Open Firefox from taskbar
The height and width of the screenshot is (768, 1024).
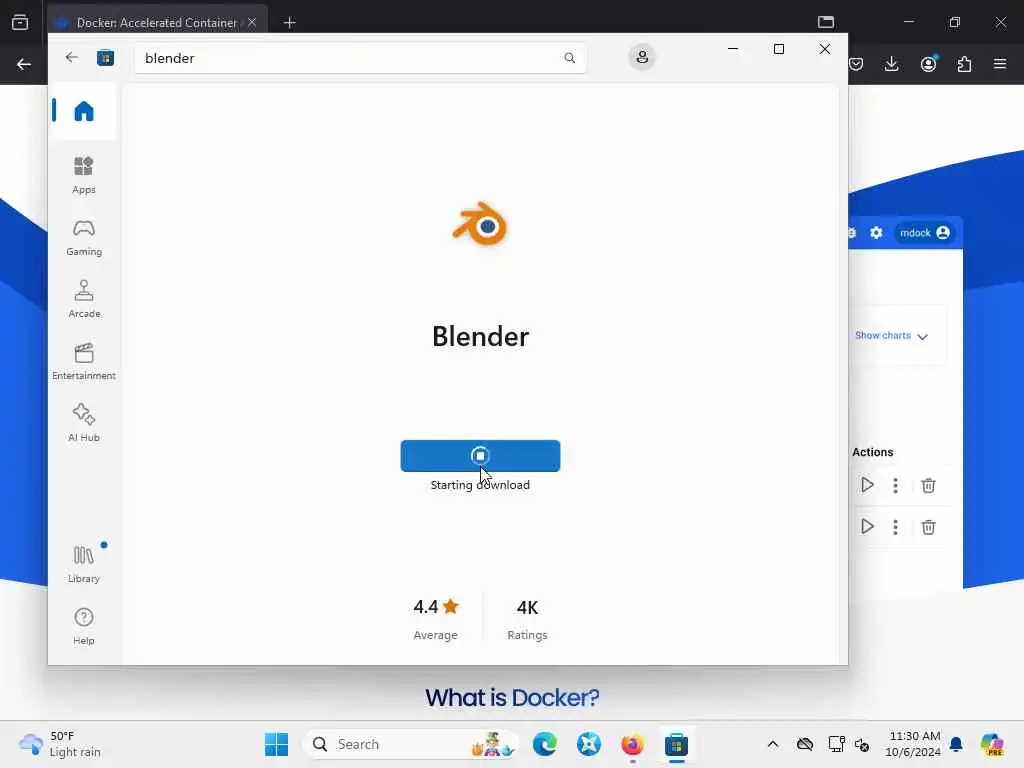pos(632,744)
